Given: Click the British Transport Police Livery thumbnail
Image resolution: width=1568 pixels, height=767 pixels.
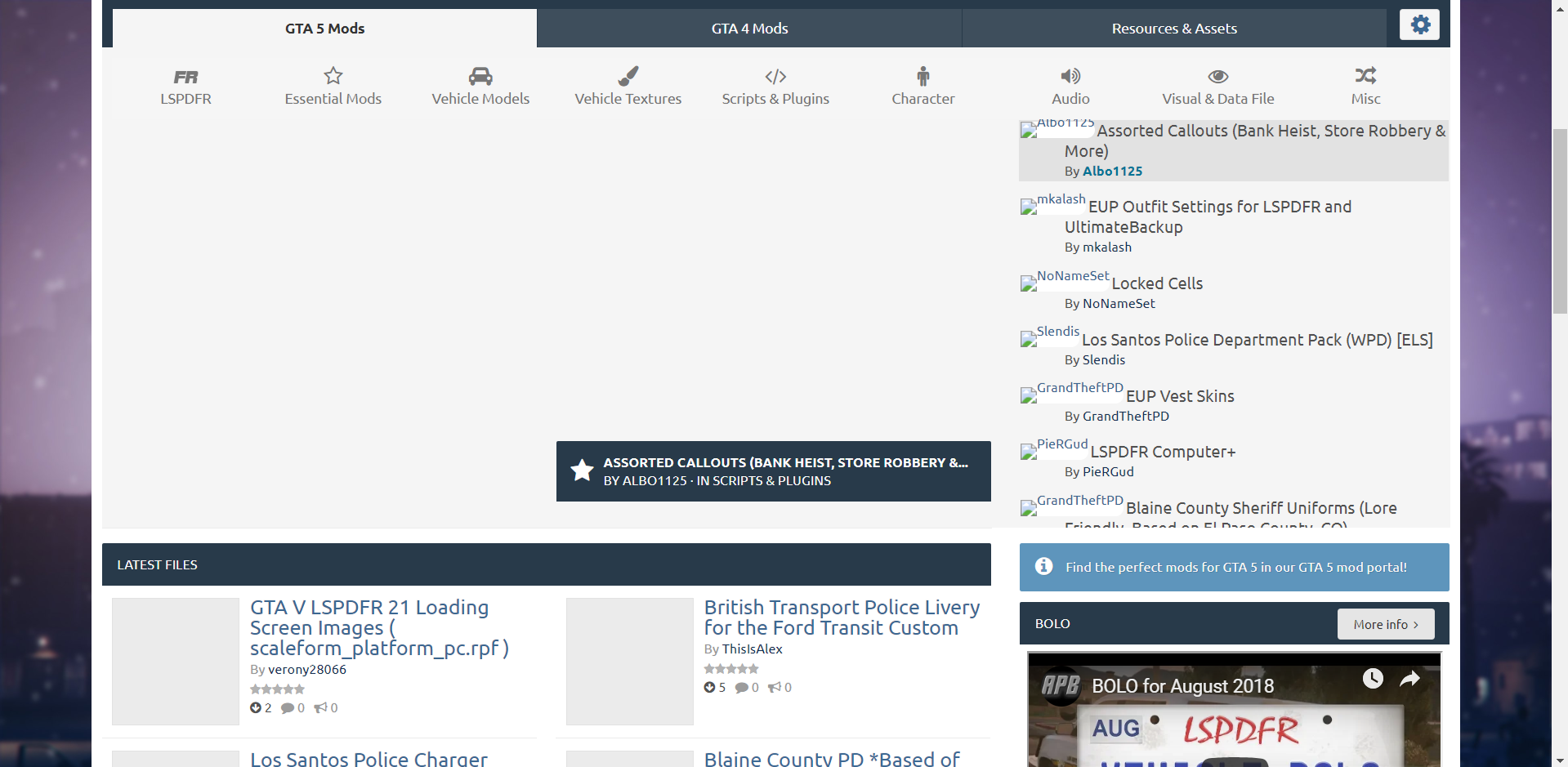Looking at the screenshot, I should tap(630, 662).
